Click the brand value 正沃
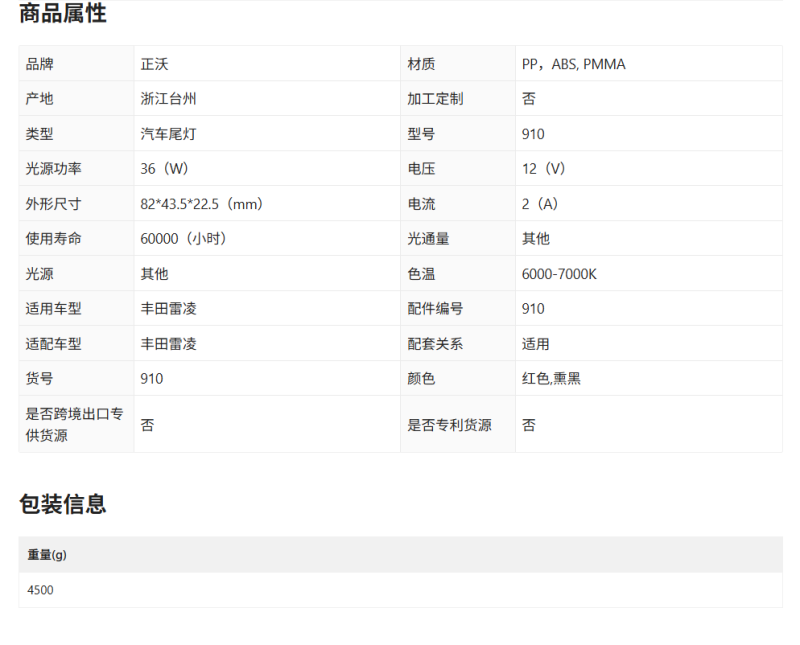This screenshot has width=800, height=645. (154, 64)
